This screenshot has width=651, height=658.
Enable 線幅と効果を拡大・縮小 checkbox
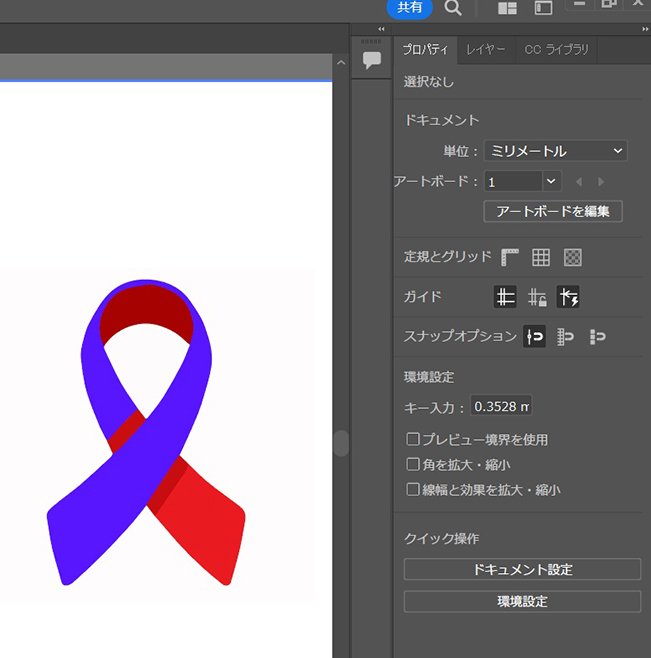pyautogui.click(x=413, y=489)
